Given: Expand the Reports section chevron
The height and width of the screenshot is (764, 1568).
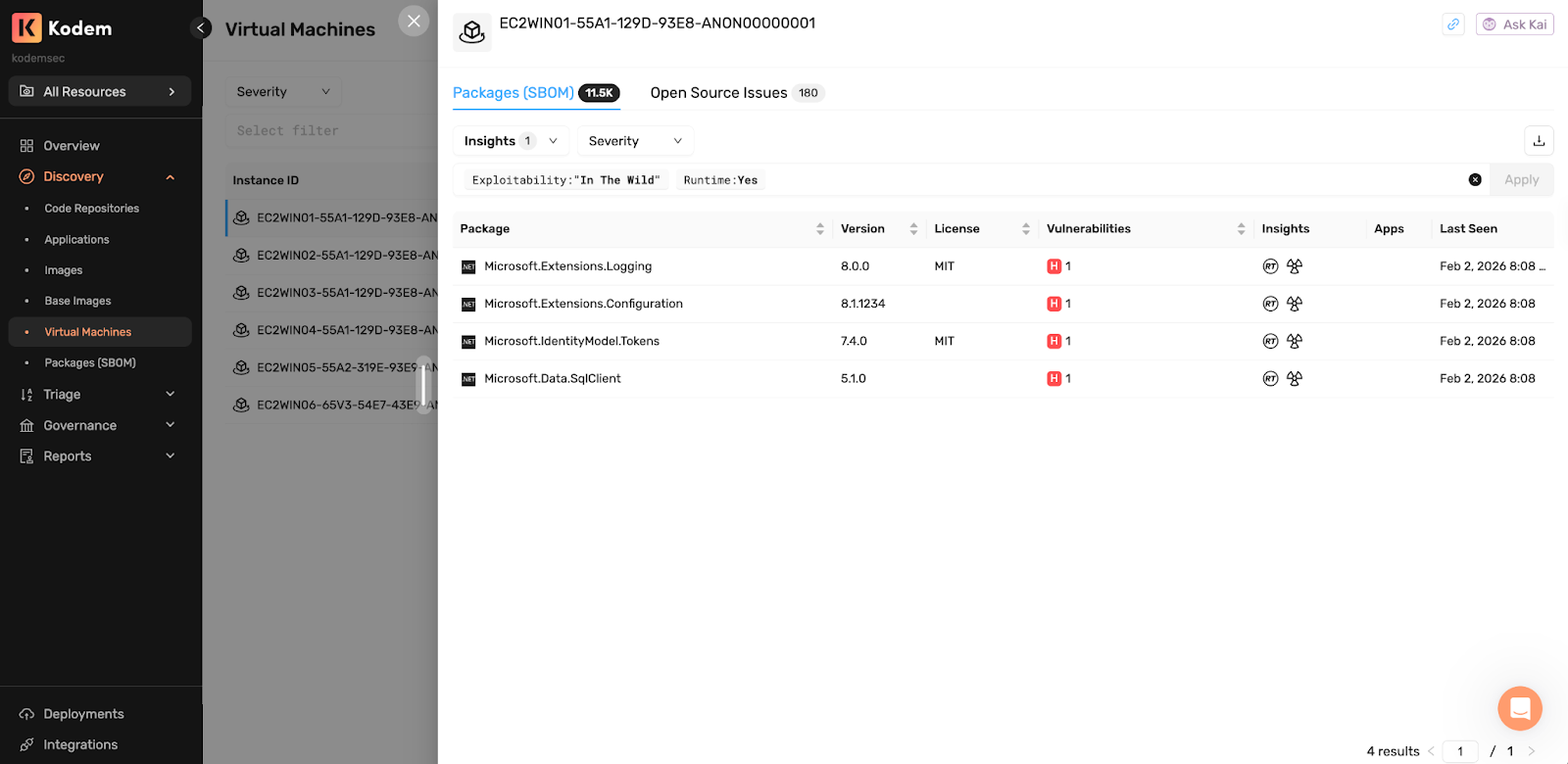Looking at the screenshot, I should point(171,456).
